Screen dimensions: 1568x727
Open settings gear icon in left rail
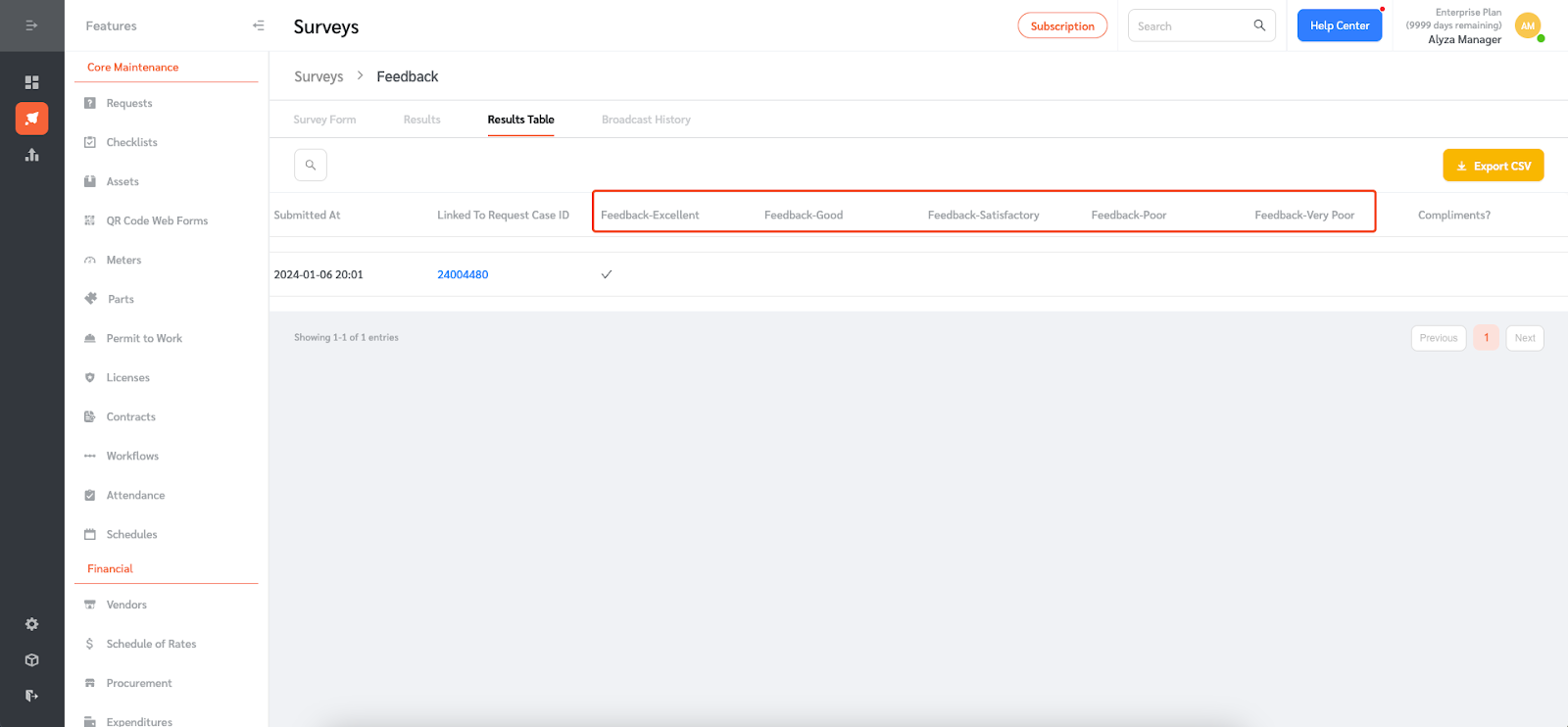(x=31, y=624)
